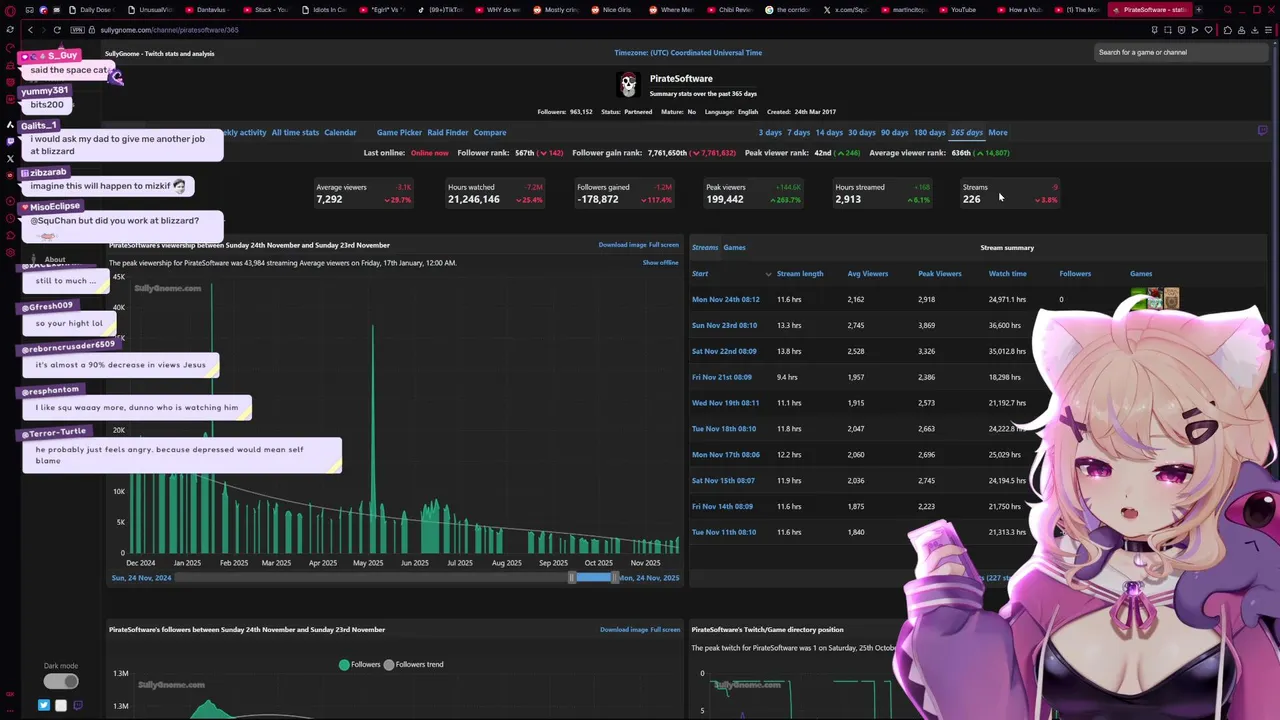Screen dimensions: 1280x720
Task: Switch to the Games tab in summary
Action: click(x=734, y=247)
